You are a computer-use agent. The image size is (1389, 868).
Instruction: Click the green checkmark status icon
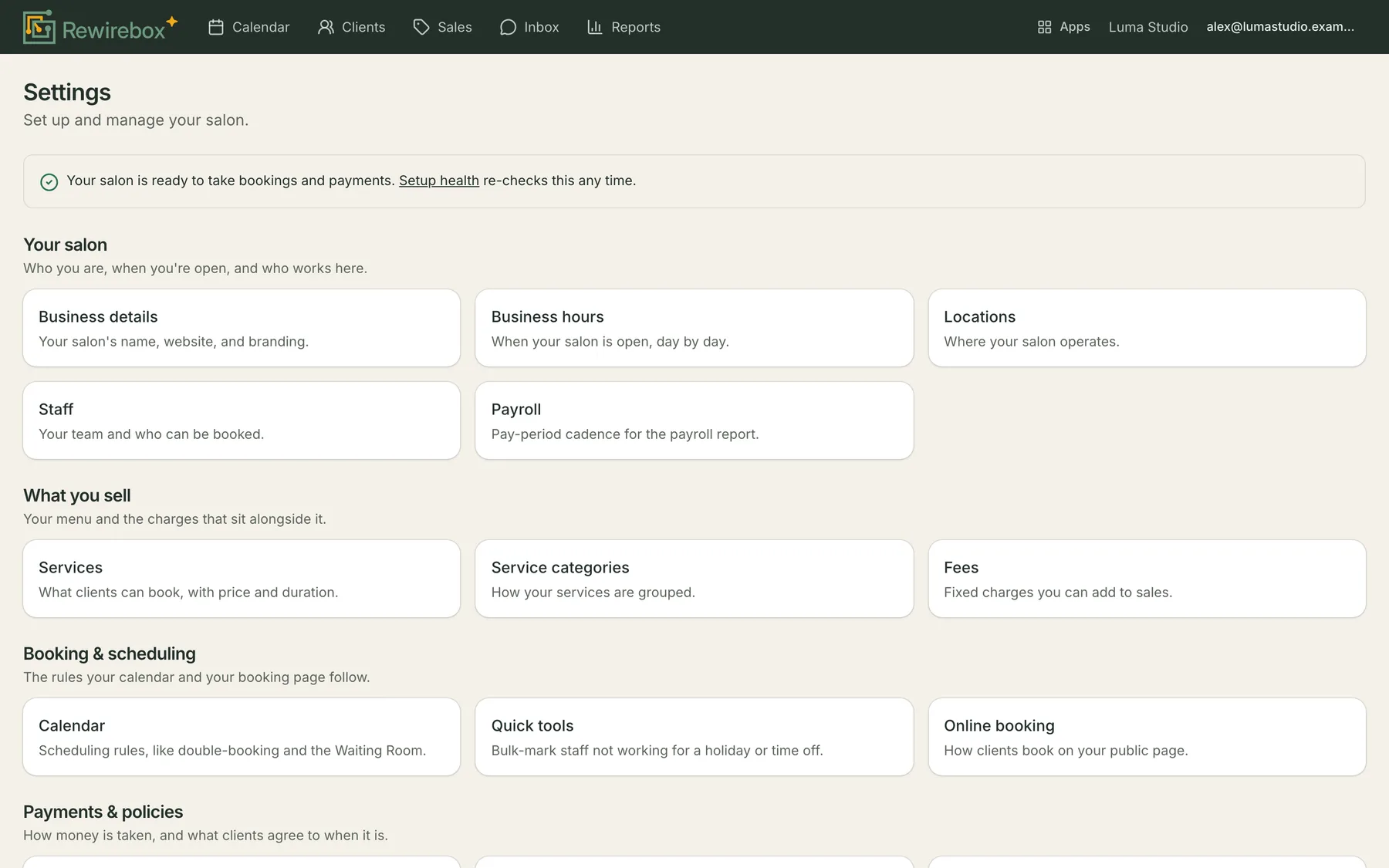click(x=49, y=181)
